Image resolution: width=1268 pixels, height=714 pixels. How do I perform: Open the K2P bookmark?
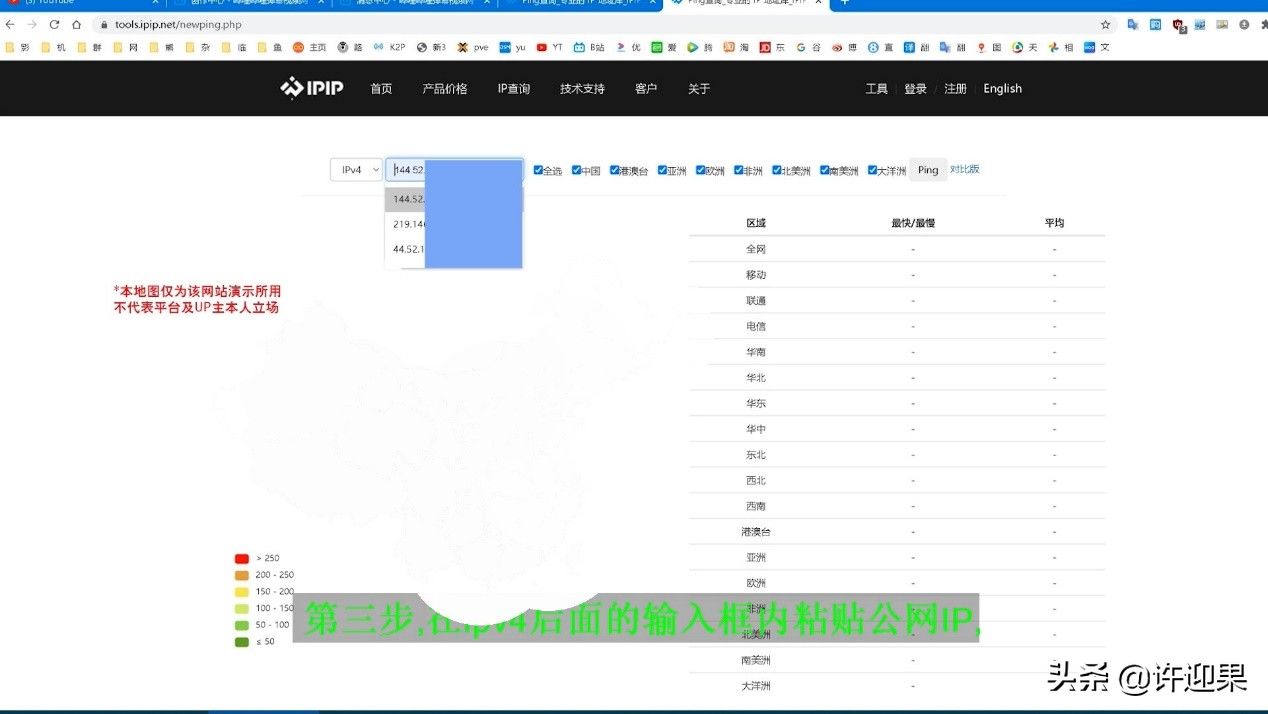tap(389, 47)
